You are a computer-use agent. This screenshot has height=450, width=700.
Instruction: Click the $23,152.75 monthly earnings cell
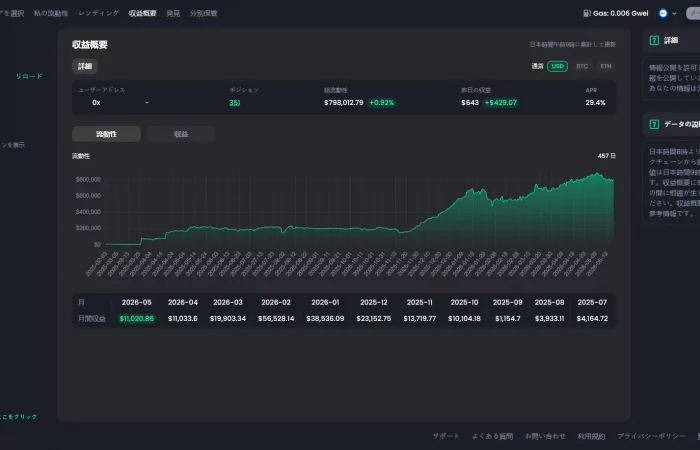374,318
